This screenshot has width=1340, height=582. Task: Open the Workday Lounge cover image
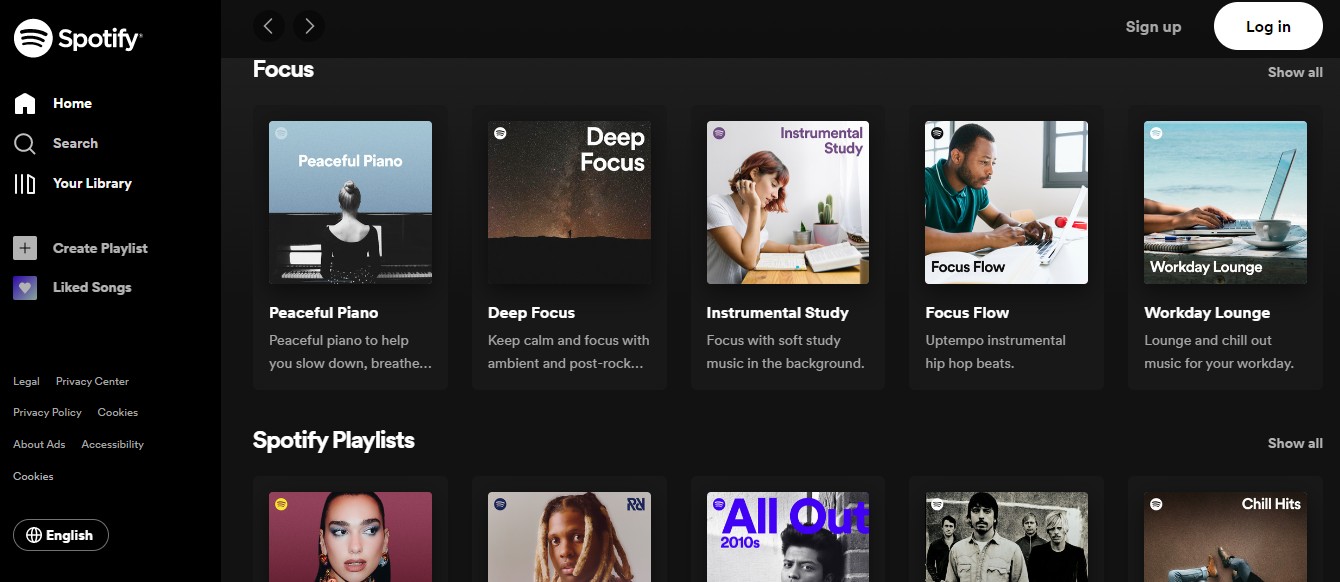pyautogui.click(x=1225, y=203)
